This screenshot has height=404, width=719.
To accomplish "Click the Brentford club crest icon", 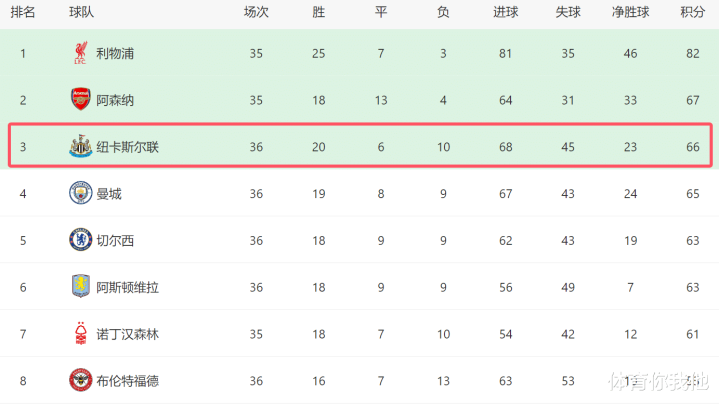I will tap(81, 380).
